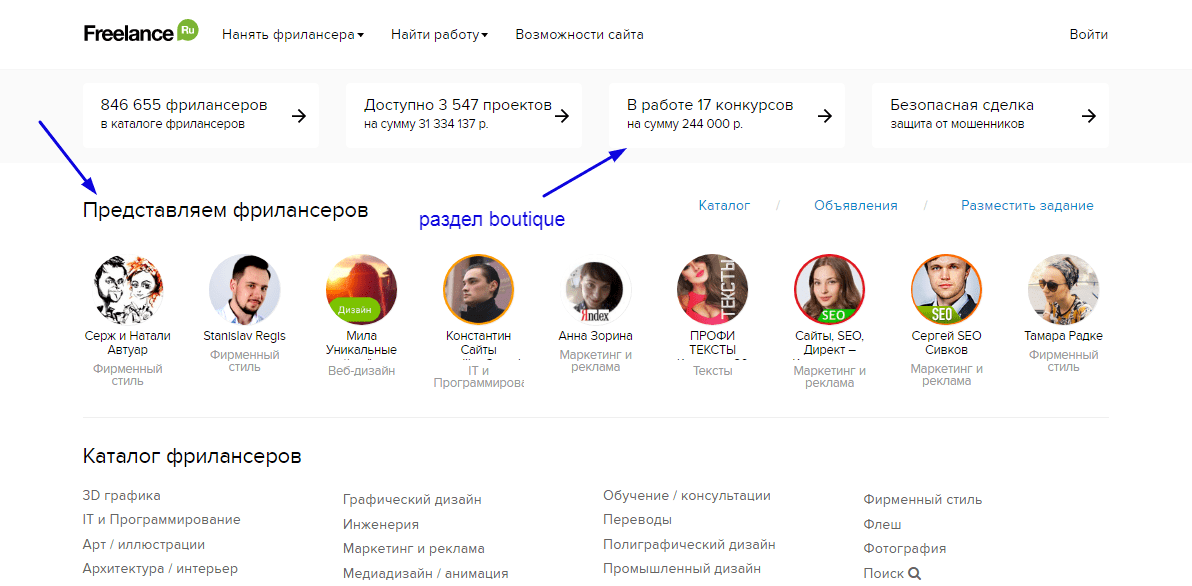Click the arrow on the "Безопасная сделка" card

pos(1088,115)
